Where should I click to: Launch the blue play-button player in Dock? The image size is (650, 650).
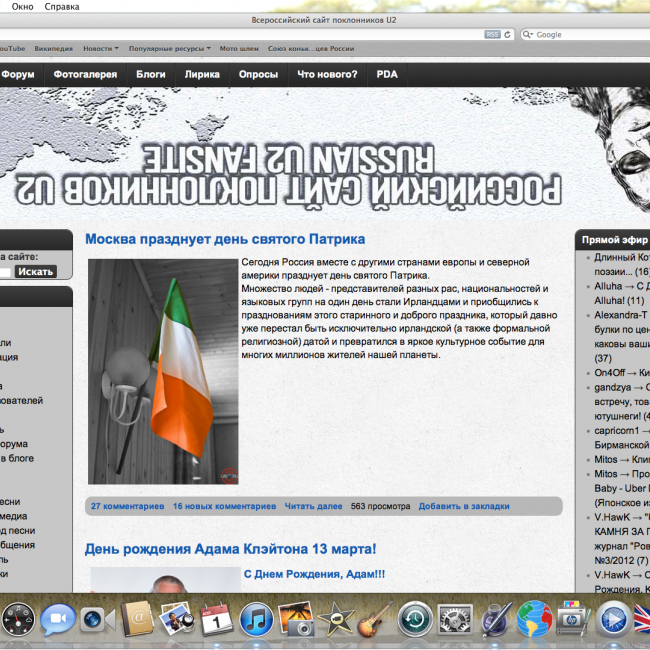614,620
